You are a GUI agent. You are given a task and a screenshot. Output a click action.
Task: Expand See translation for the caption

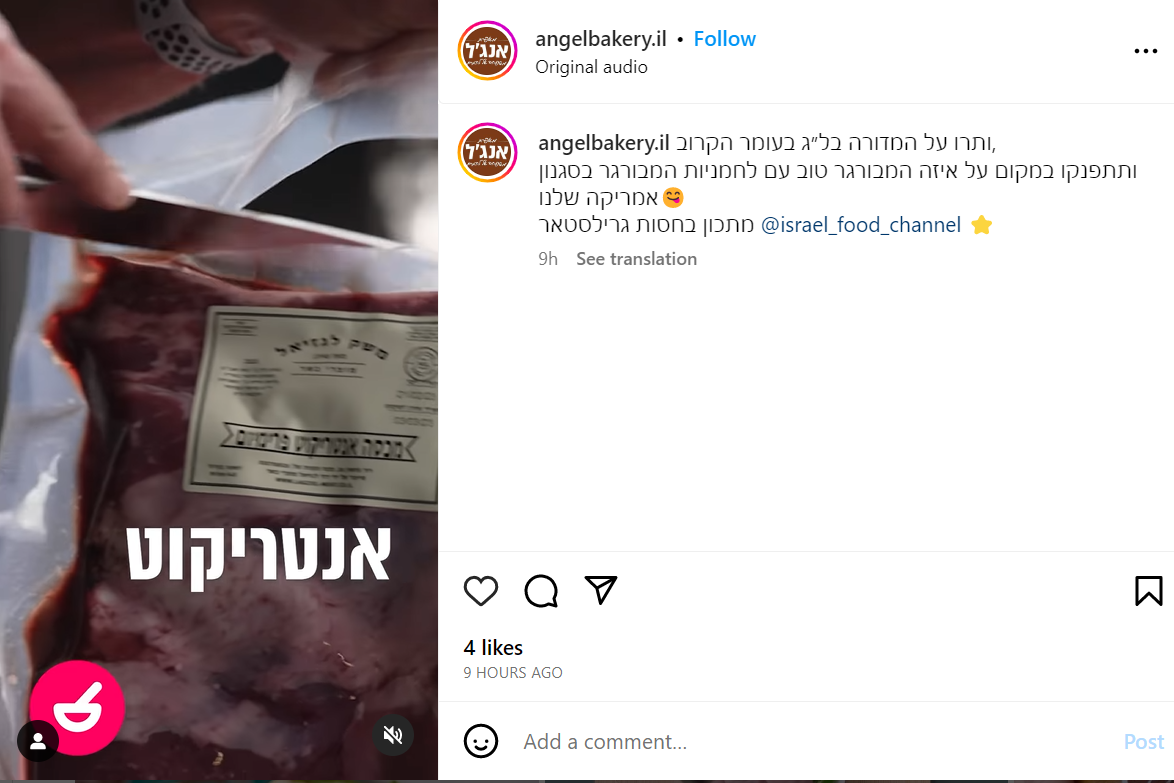click(636, 259)
